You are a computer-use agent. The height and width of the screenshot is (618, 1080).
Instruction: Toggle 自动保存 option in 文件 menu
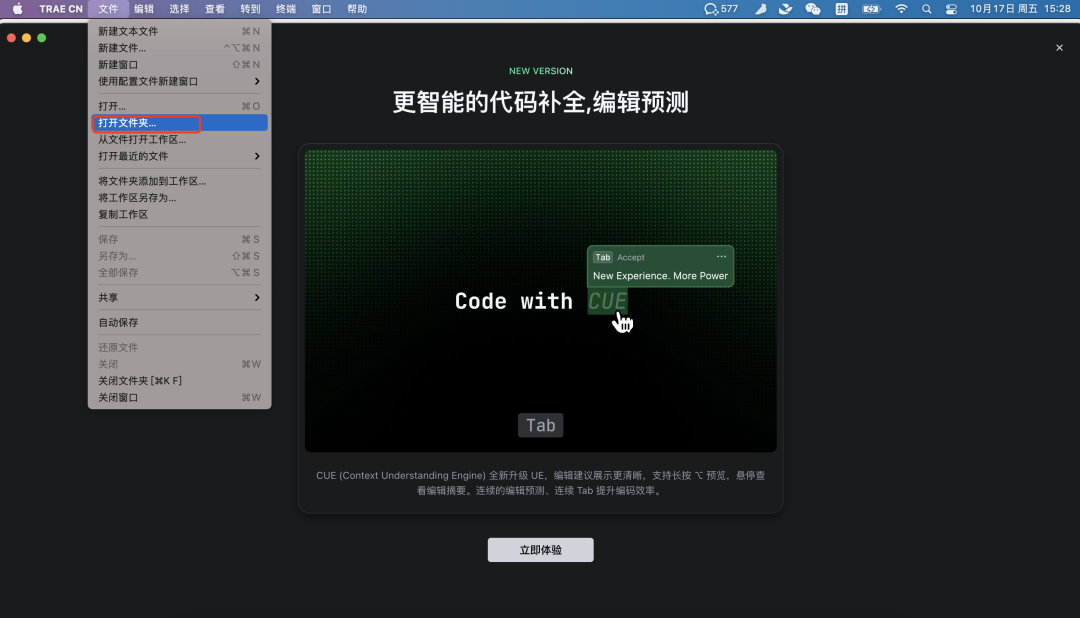point(179,322)
